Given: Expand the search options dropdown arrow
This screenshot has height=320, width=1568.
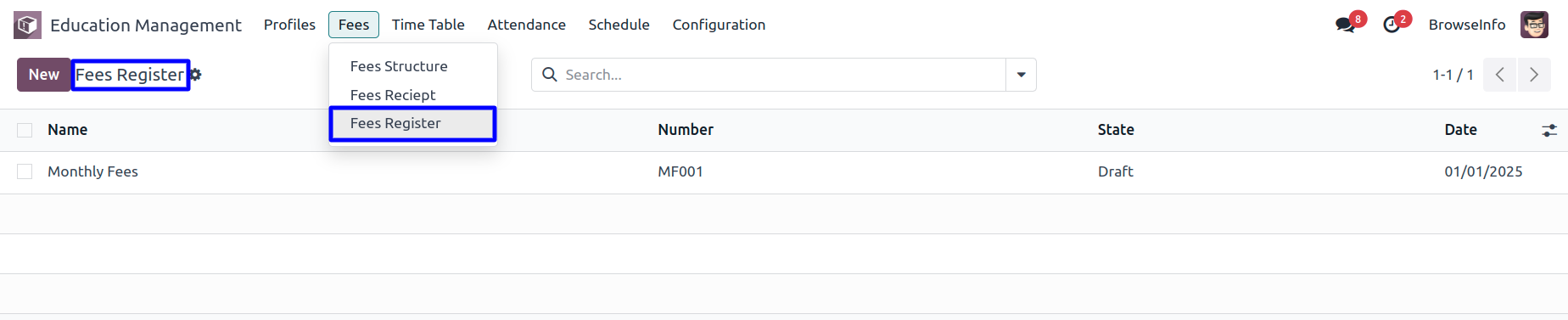Looking at the screenshot, I should click(x=1021, y=75).
